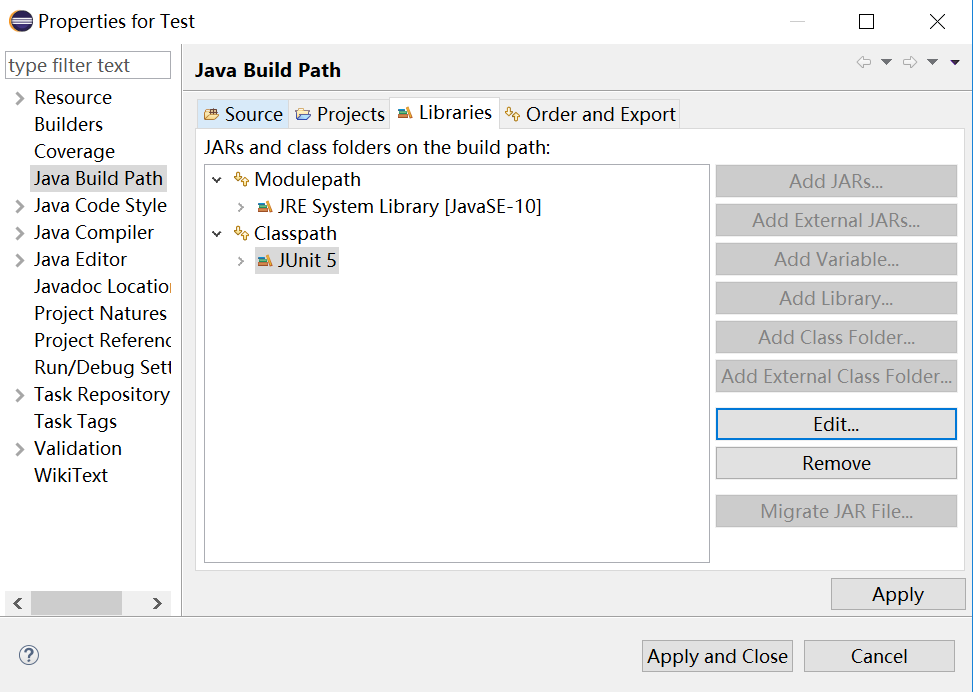The image size is (973, 692).
Task: Expand the Java Compiler category
Action: pyautogui.click(x=19, y=233)
